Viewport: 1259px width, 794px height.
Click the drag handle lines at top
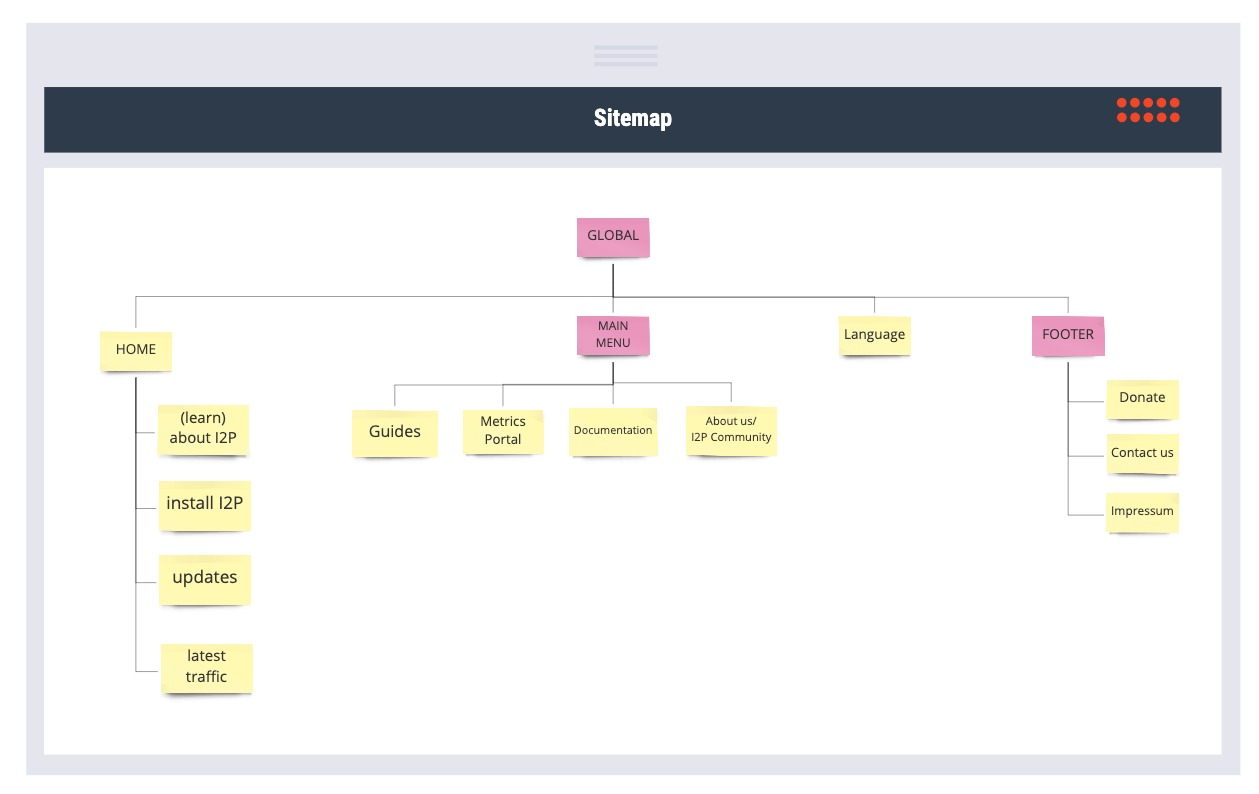pos(626,55)
